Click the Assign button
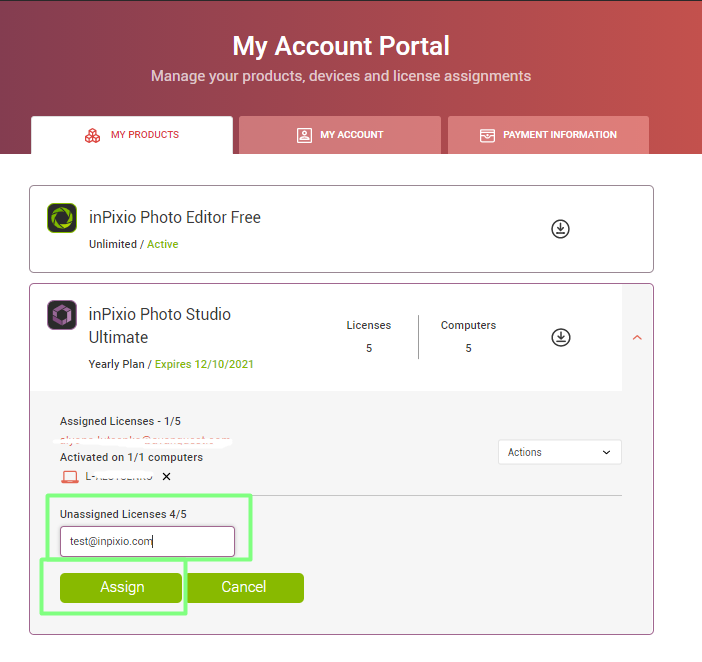 pyautogui.click(x=121, y=587)
